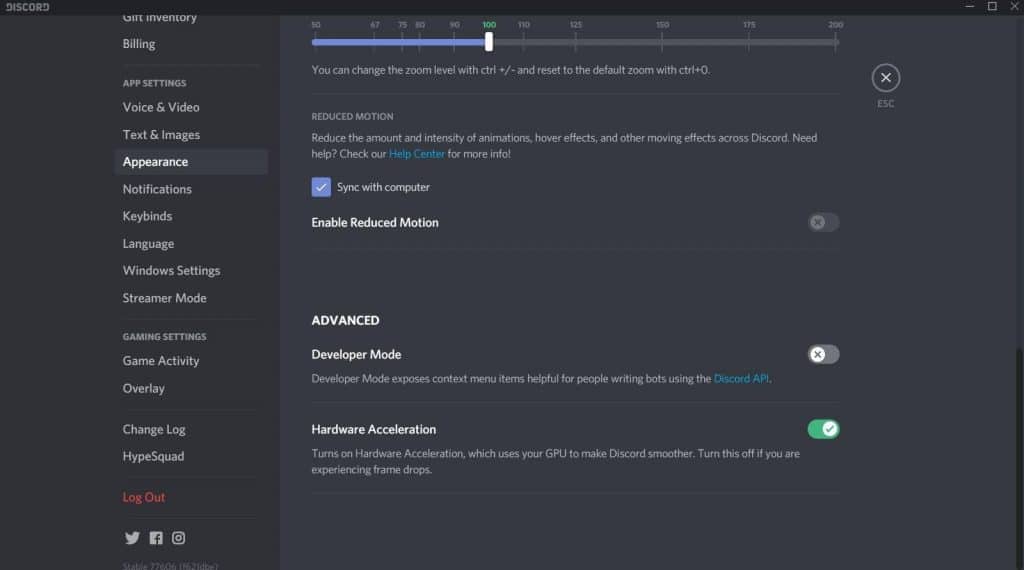Toggle the Enable Reduced Motion switch
Viewport: 1024px width, 570px height.
pos(823,222)
